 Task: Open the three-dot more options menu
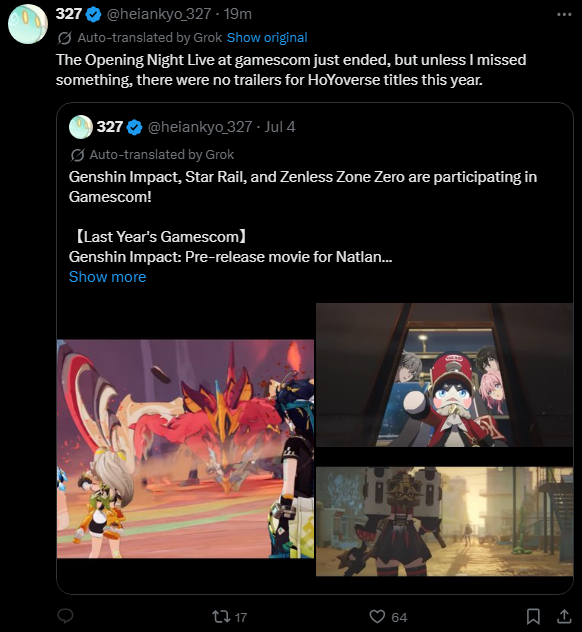[x=564, y=15]
